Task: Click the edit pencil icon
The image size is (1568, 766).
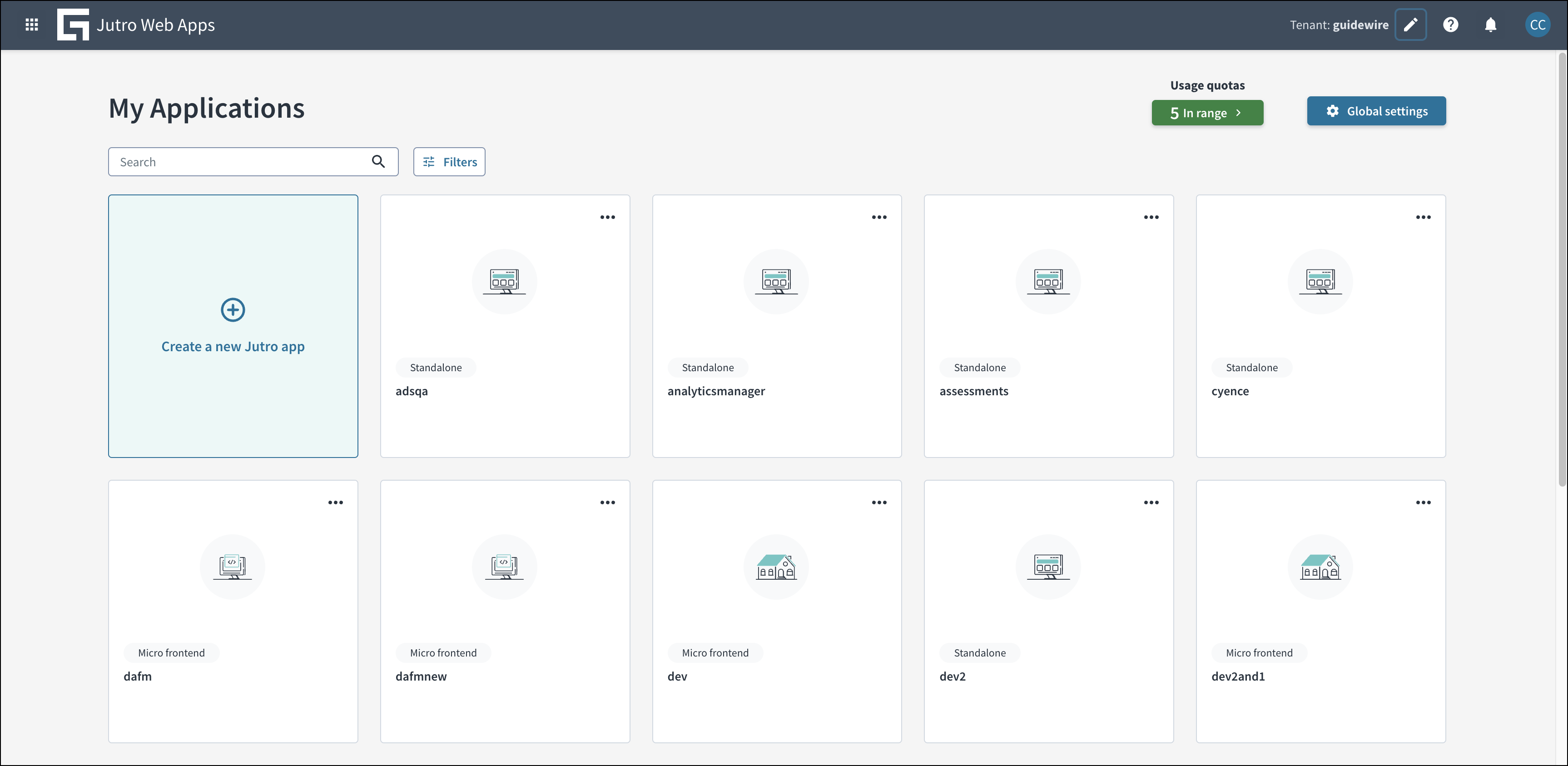Action: click(1411, 25)
